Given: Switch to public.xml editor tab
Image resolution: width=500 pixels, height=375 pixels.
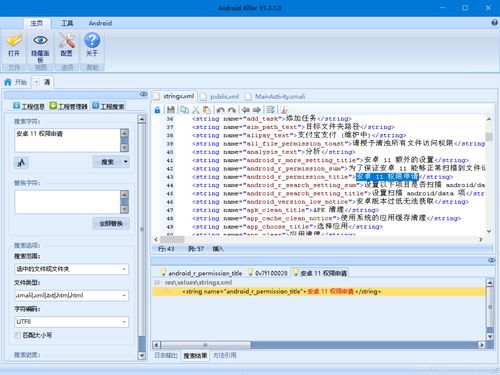Looking at the screenshot, I should [220, 97].
